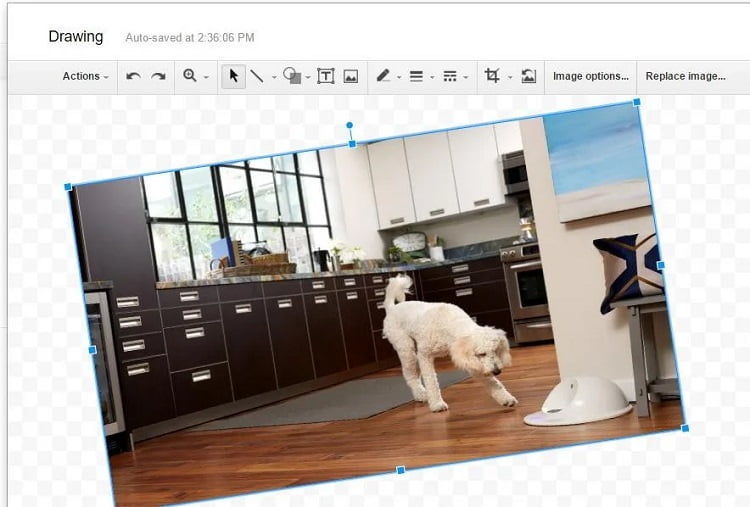Screen dimensions: 750x507
Task: Click the Drawing dialog title
Action: pyautogui.click(x=76, y=37)
